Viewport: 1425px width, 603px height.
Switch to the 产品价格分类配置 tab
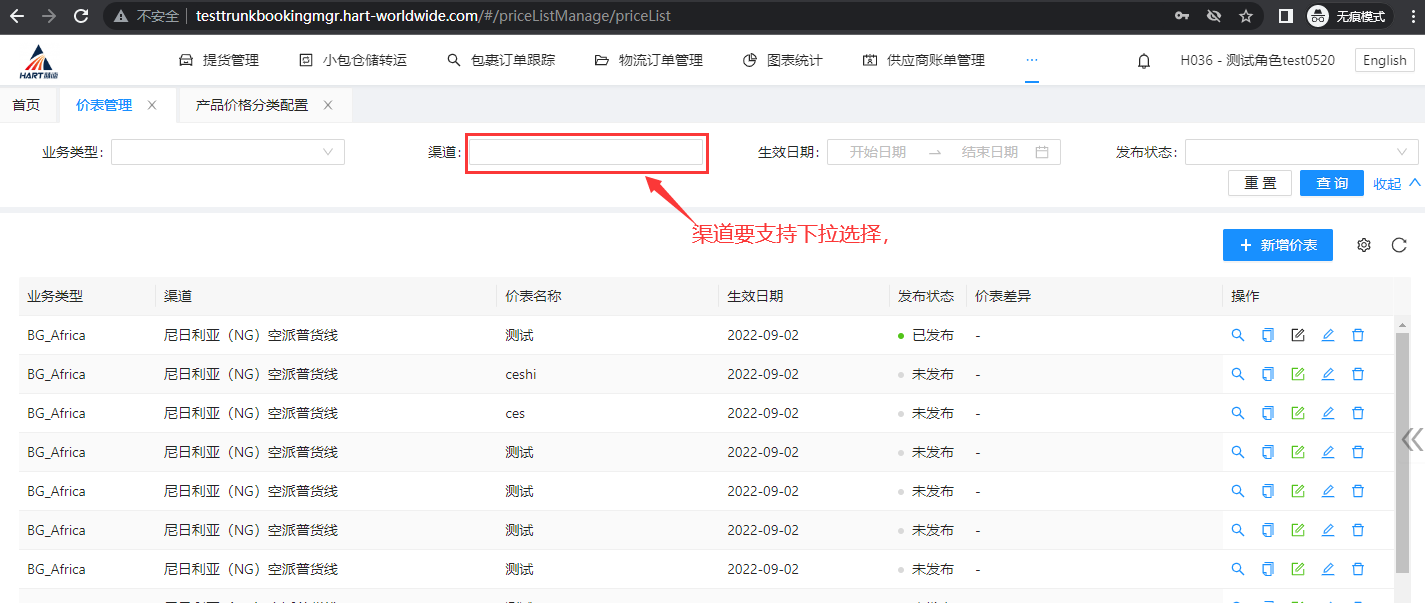[252, 105]
